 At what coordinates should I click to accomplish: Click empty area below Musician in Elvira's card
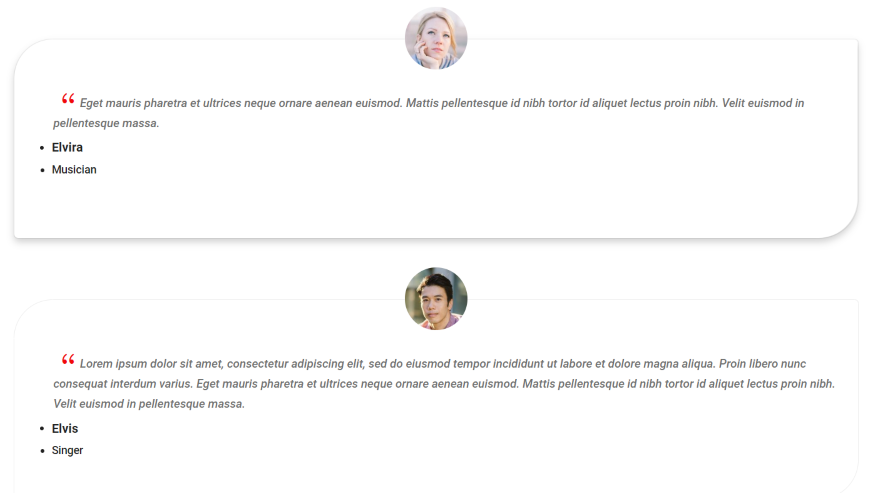tap(300, 205)
